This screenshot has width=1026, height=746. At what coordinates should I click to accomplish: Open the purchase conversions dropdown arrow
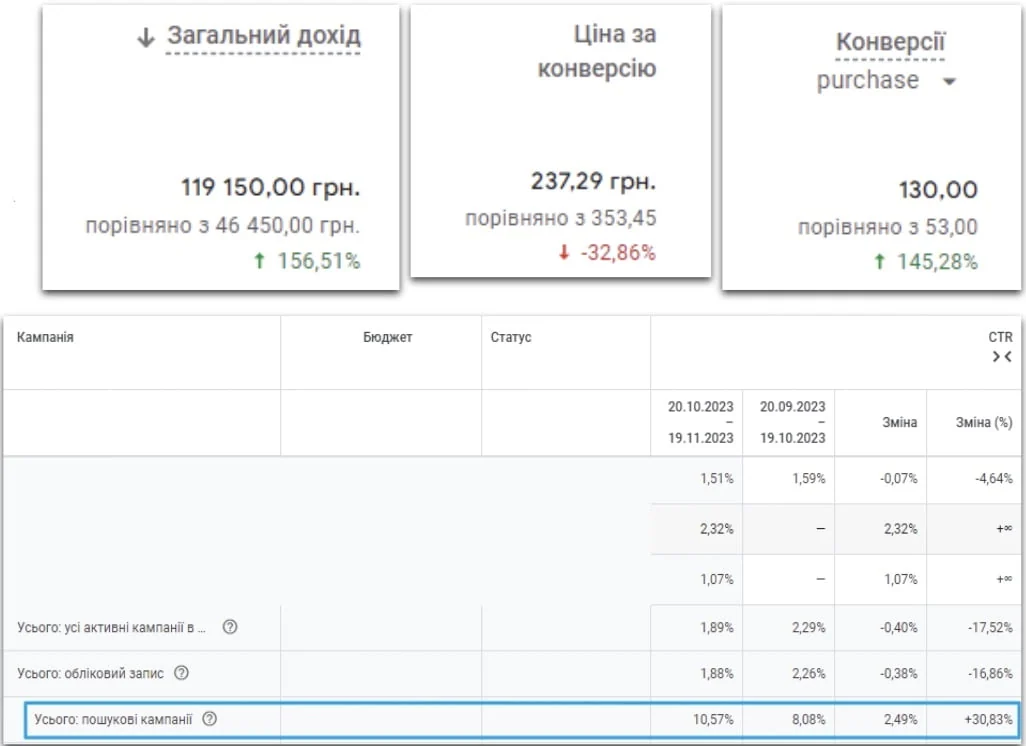pyautogui.click(x=949, y=82)
